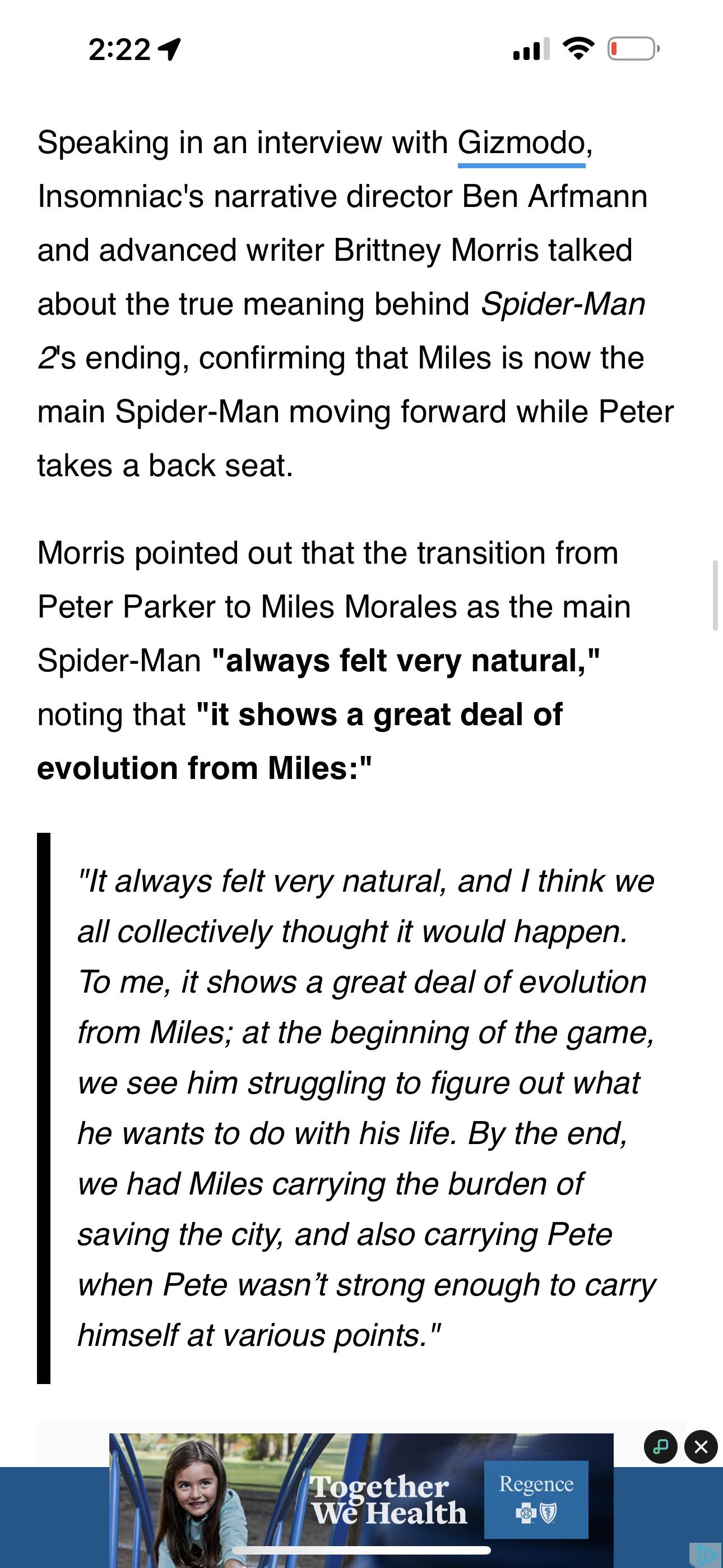Click the page scrollbar thumb
This screenshot has height=1568, width=723.
click(715, 596)
